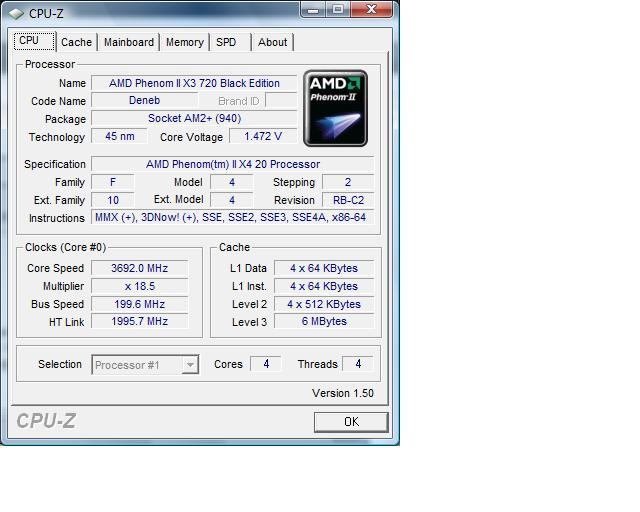Click the AMD Phenom II logo
The width and height of the screenshot is (640, 512).
(x=336, y=108)
